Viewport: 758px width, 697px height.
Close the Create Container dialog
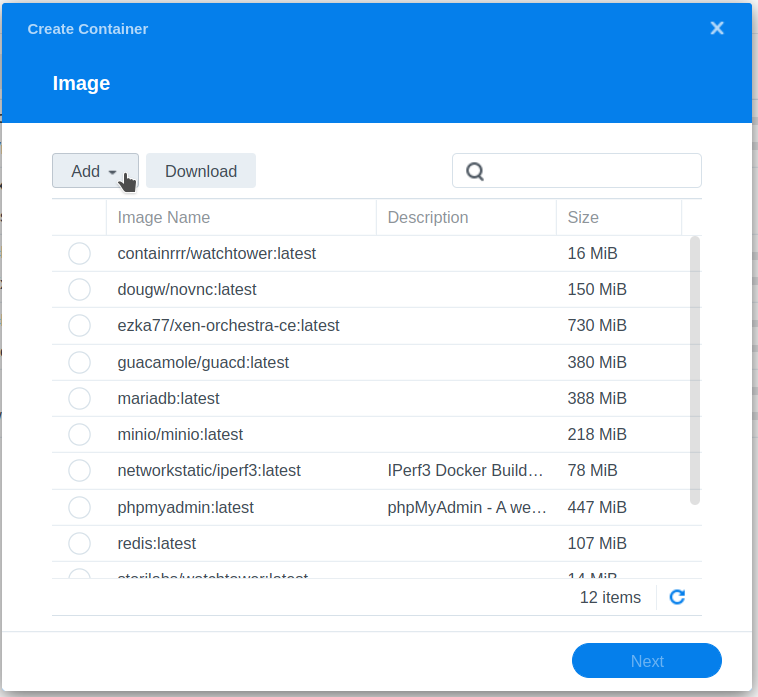pos(717,28)
